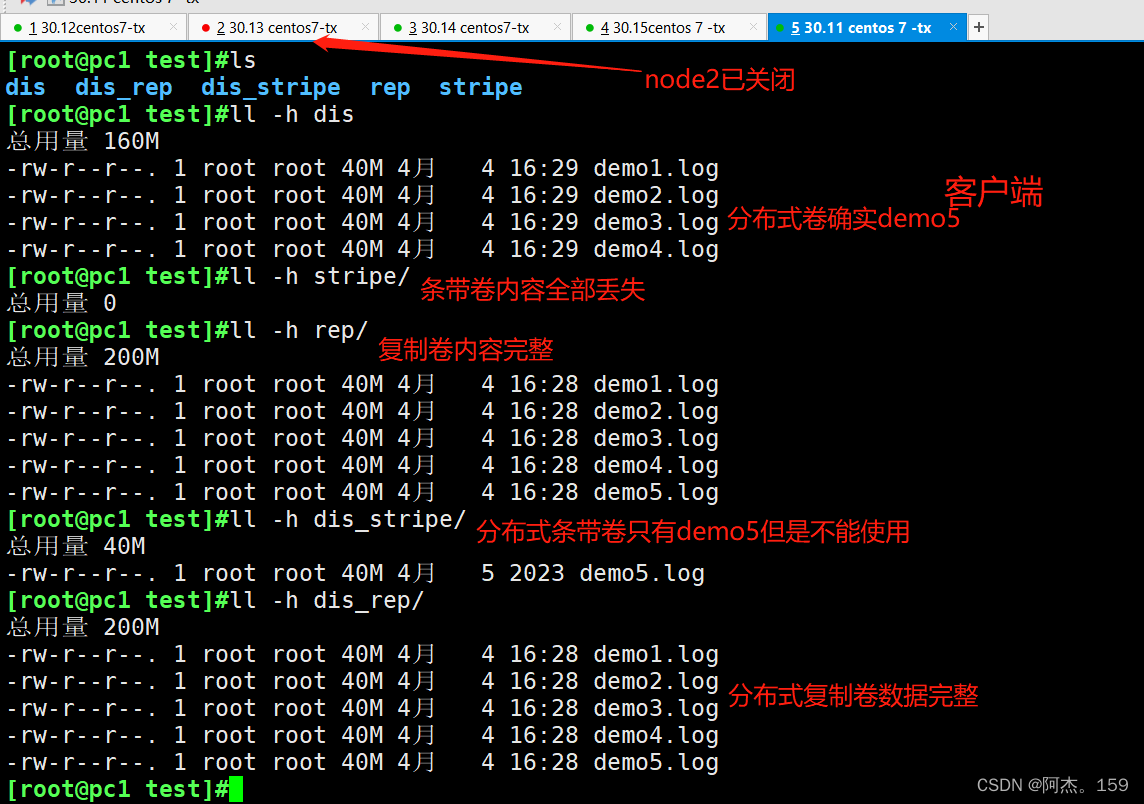
Task: Click green status dot on active tab 5
Action: pos(780,28)
